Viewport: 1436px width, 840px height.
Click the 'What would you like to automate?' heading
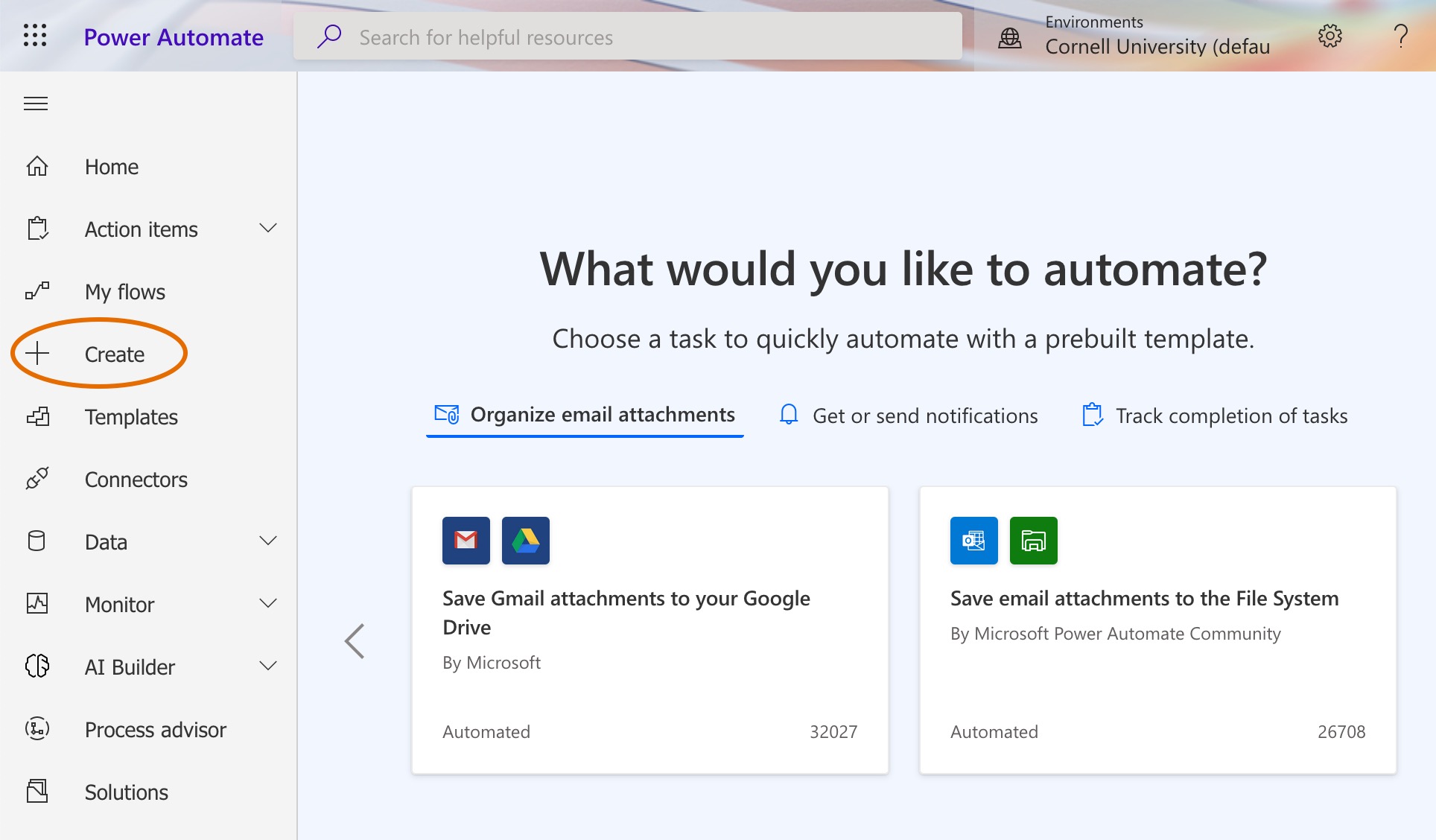click(x=903, y=268)
